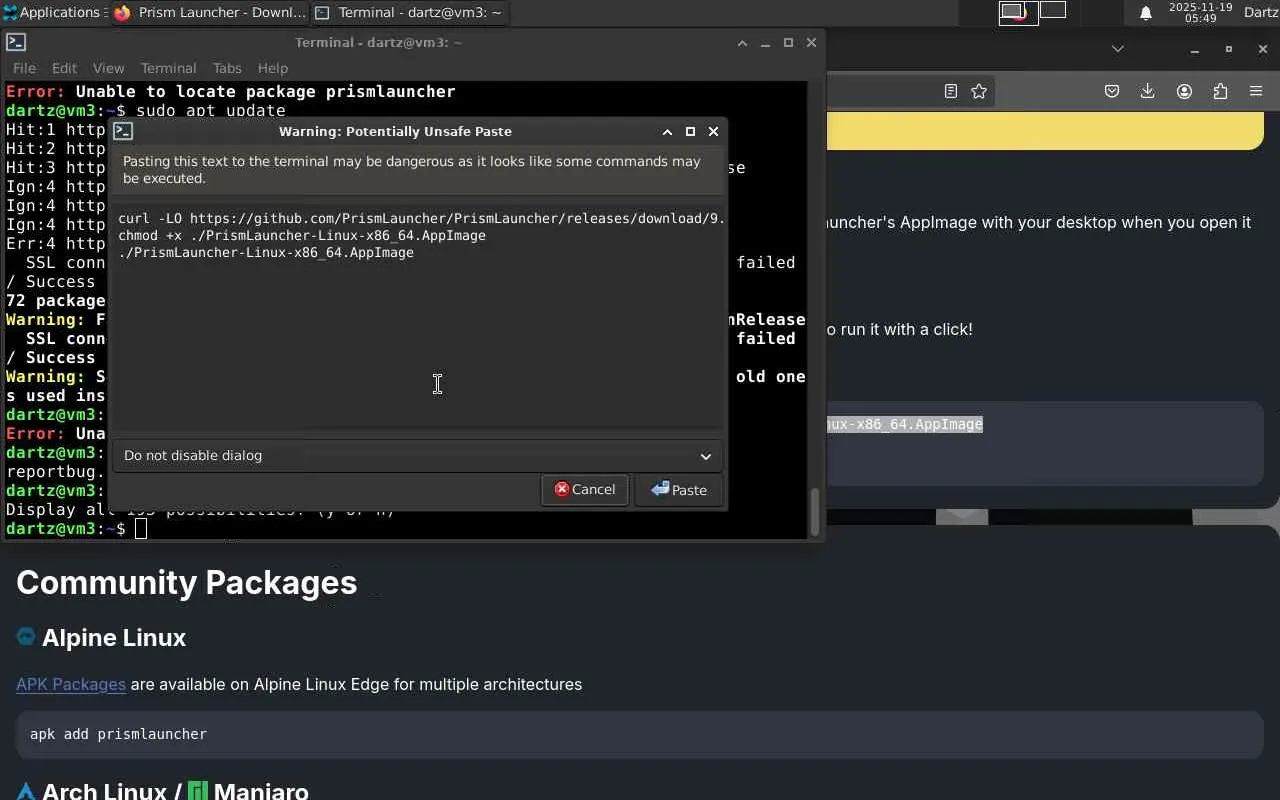This screenshot has width=1280, height=800.
Task: Switch to the Terminal taskbar button
Action: click(x=409, y=12)
